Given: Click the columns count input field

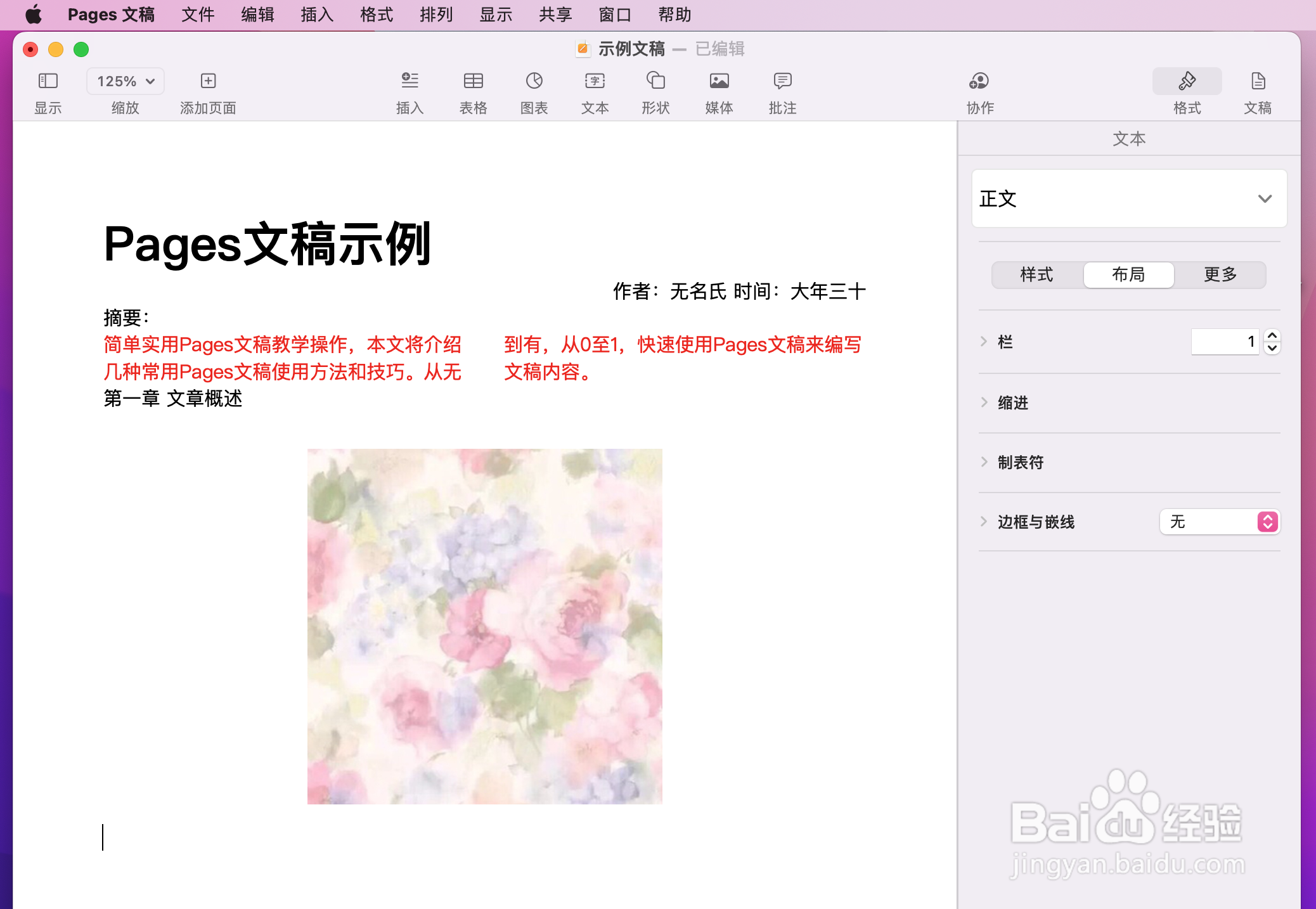Looking at the screenshot, I should [x=1225, y=342].
